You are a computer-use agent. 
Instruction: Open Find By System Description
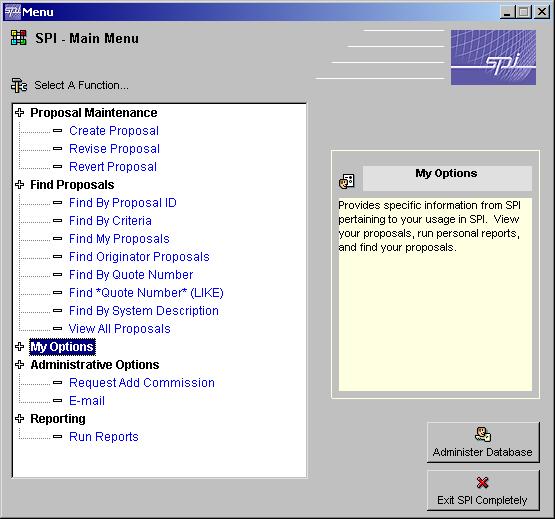point(144,311)
